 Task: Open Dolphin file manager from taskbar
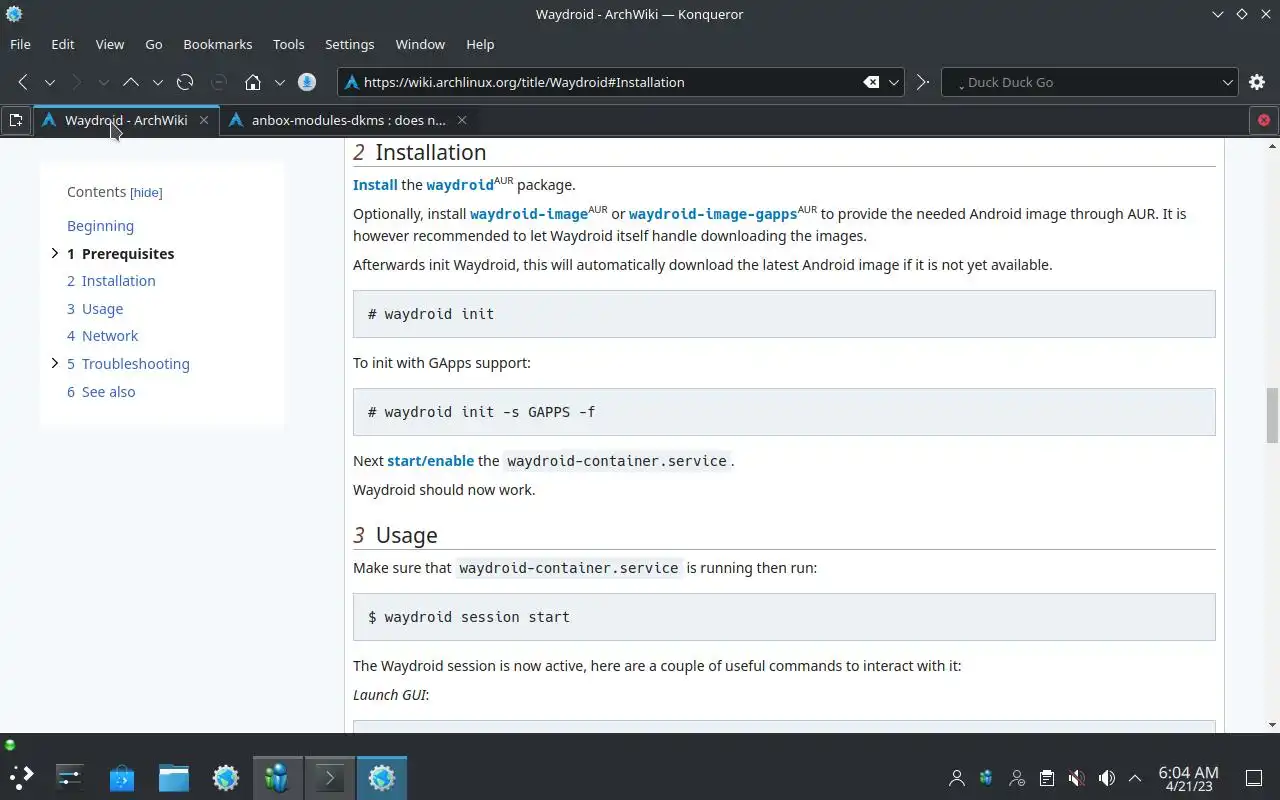[173, 777]
